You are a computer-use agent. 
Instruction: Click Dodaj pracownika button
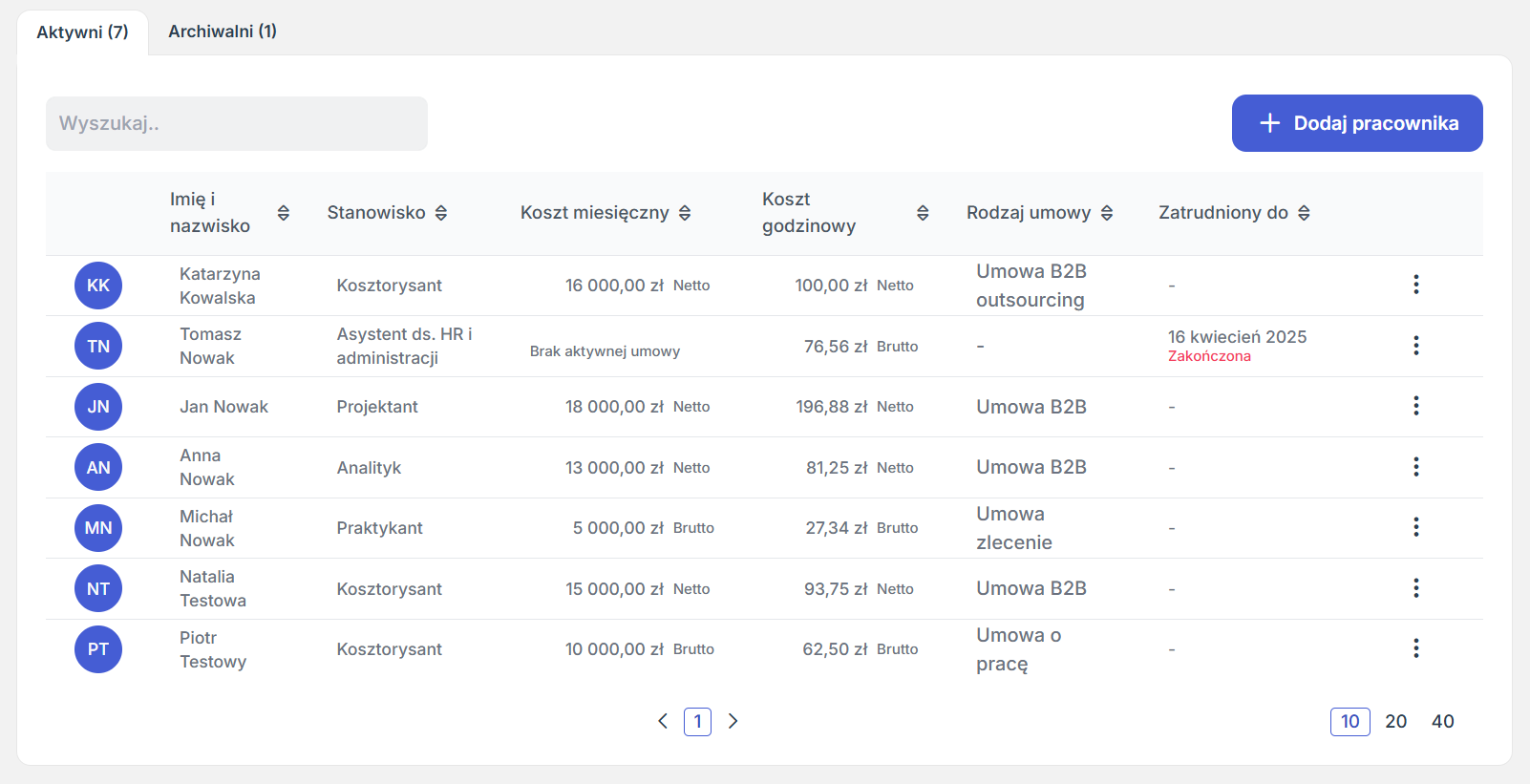click(1357, 123)
